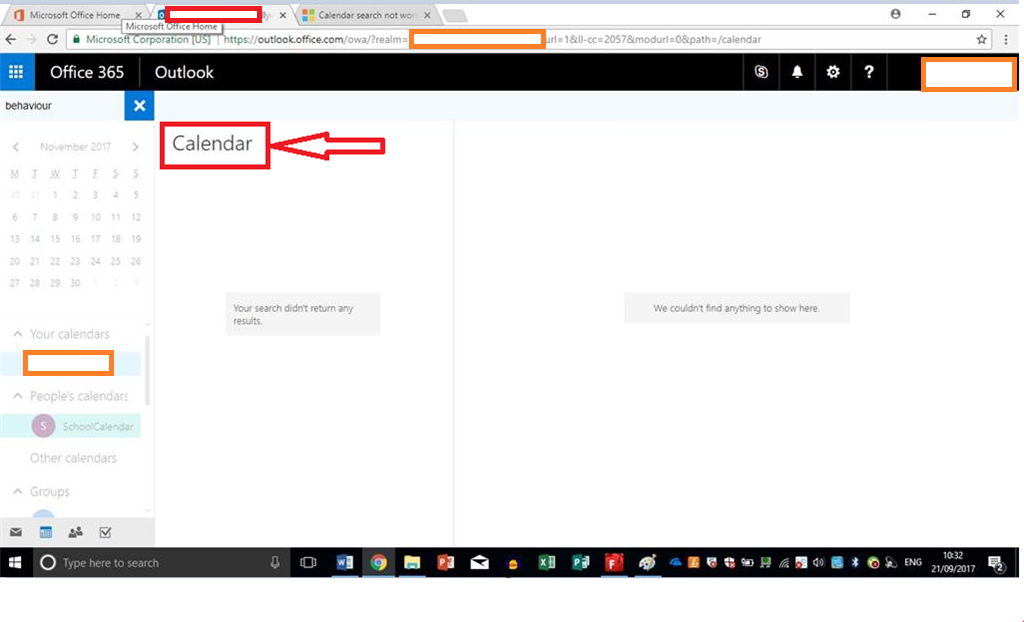1024x622 pixels.
Task: Go back in the browser
Action: tap(10, 39)
